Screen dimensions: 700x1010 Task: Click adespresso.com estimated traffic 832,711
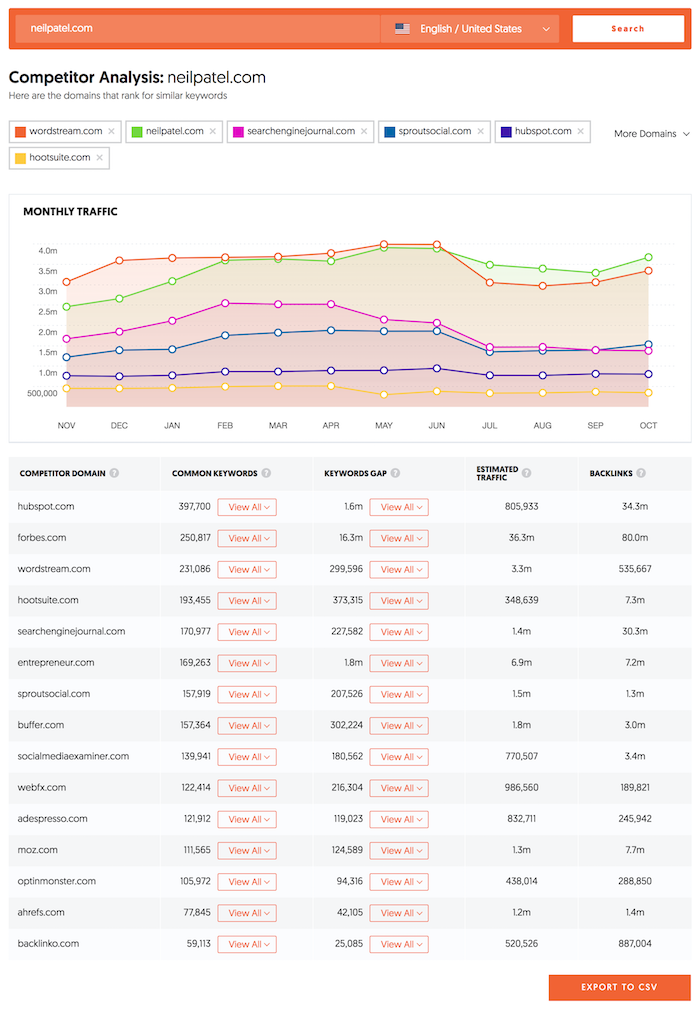click(x=522, y=819)
